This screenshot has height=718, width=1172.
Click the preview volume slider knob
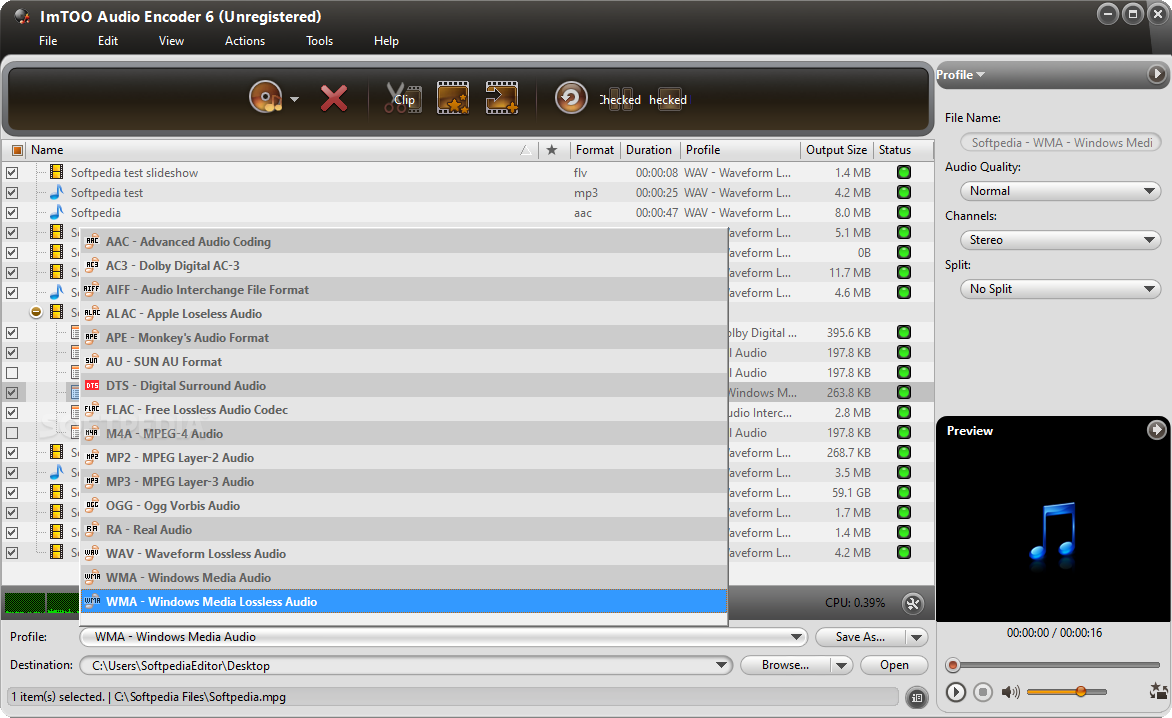[1081, 692]
